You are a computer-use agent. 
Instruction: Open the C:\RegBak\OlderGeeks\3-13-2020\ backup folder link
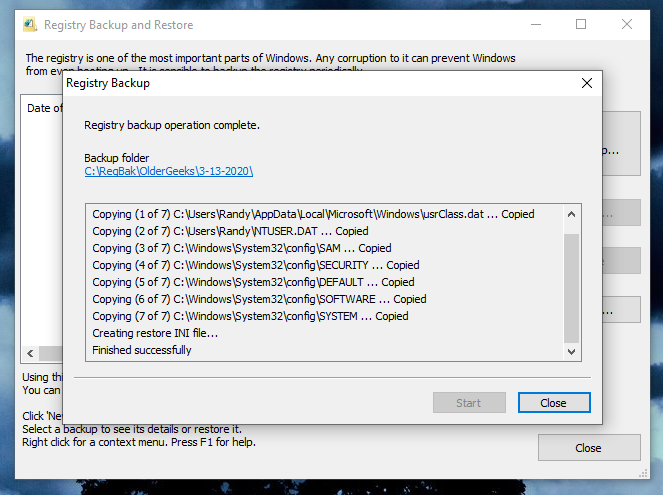pos(168,171)
